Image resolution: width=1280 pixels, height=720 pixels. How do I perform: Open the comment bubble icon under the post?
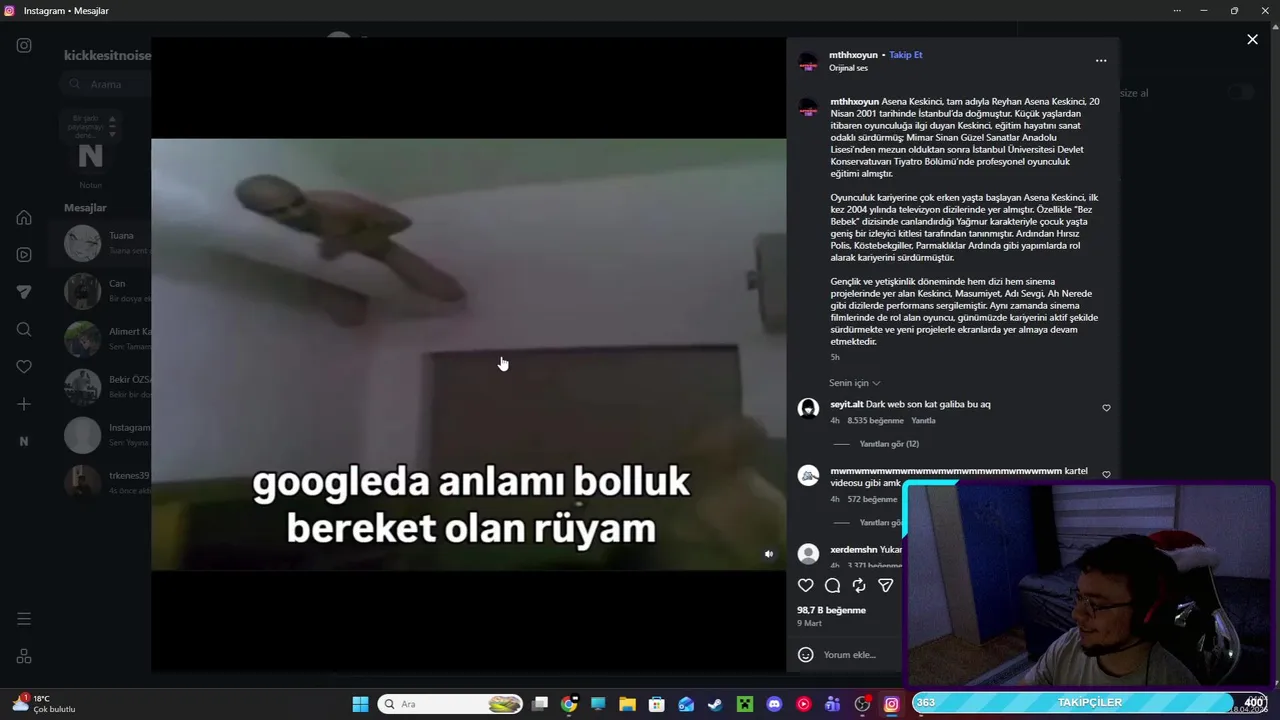click(832, 586)
